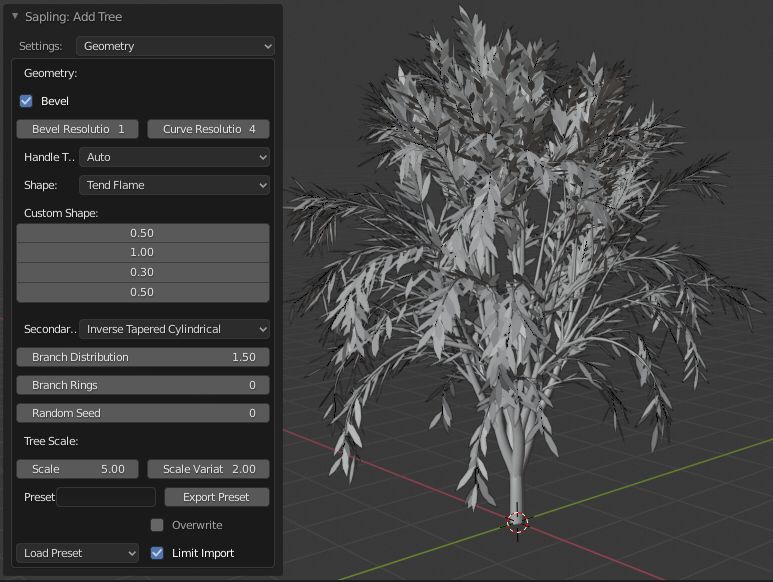Click the Random Seed field
Screen dimensions: 773x582
click(142, 413)
